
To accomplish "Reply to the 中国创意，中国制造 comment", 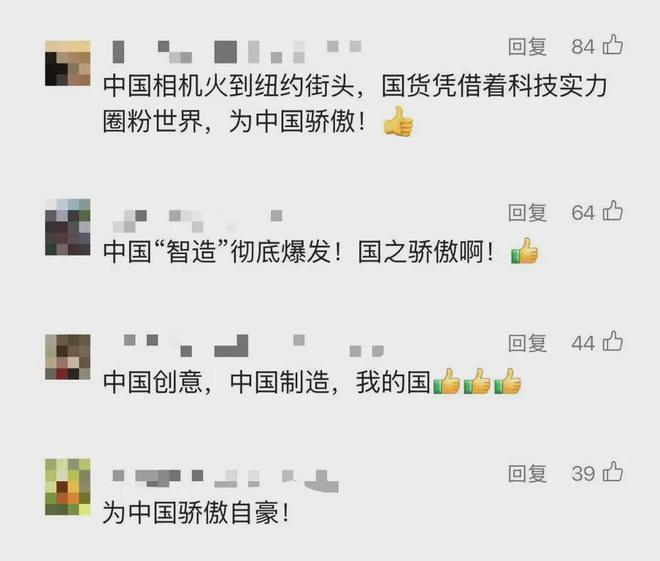I will click(527, 343).
